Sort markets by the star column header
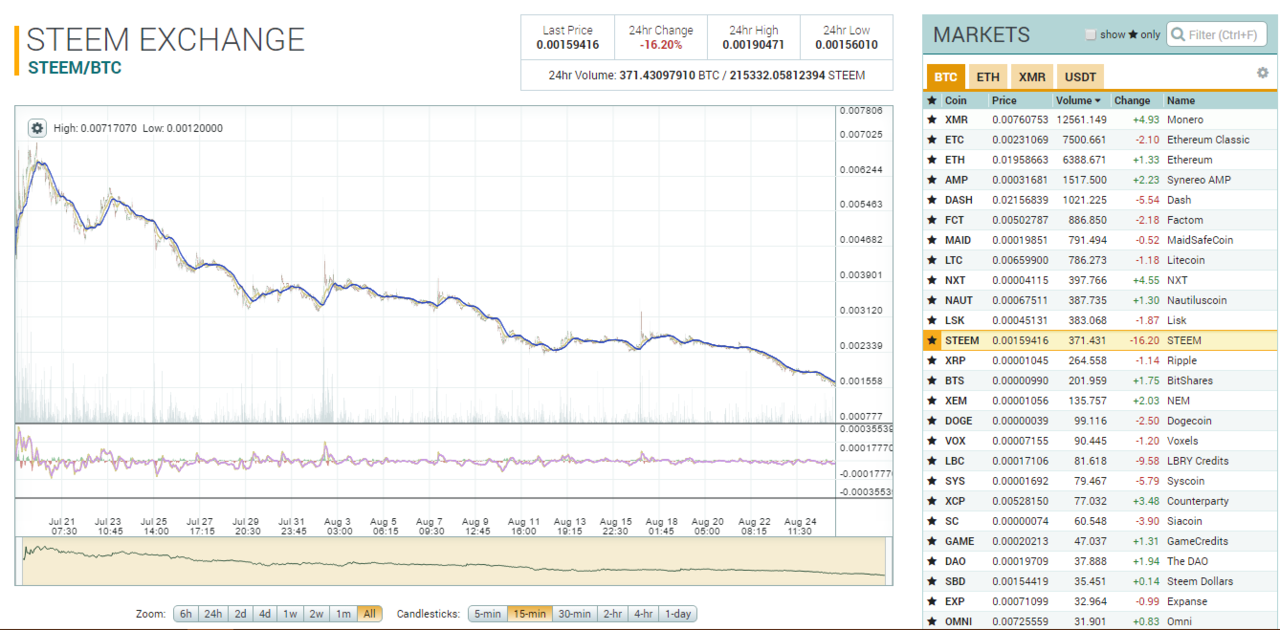 point(932,100)
